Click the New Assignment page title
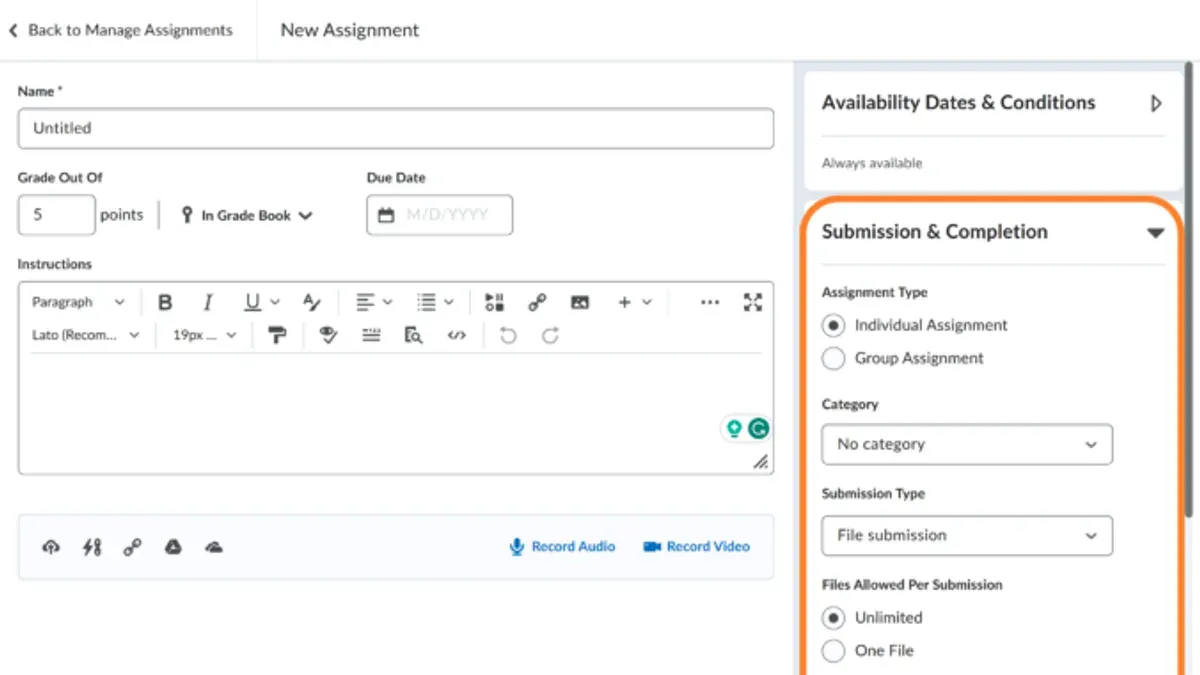Viewport: 1200px width, 675px height. point(350,30)
